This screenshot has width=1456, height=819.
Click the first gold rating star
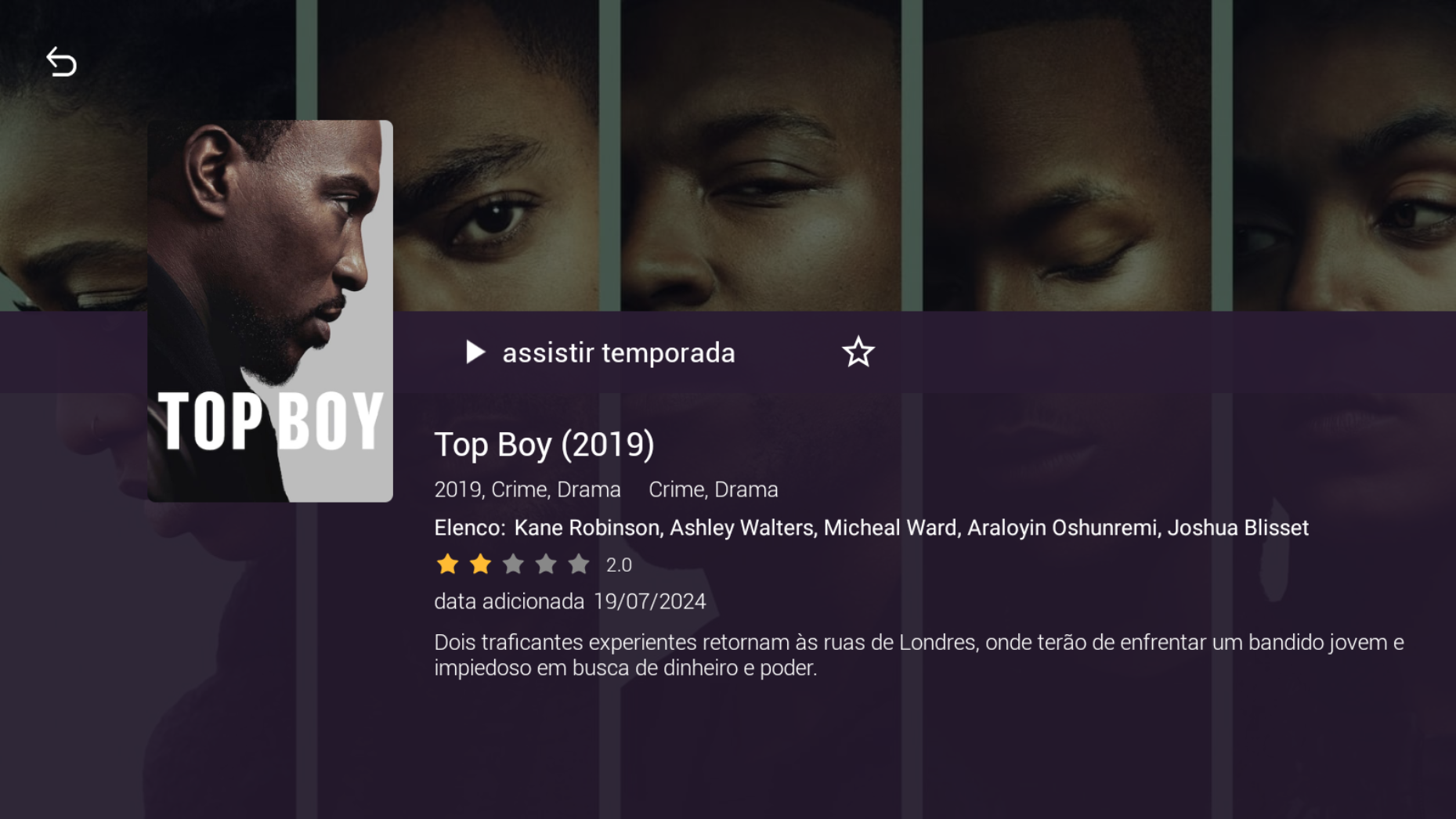(x=447, y=564)
